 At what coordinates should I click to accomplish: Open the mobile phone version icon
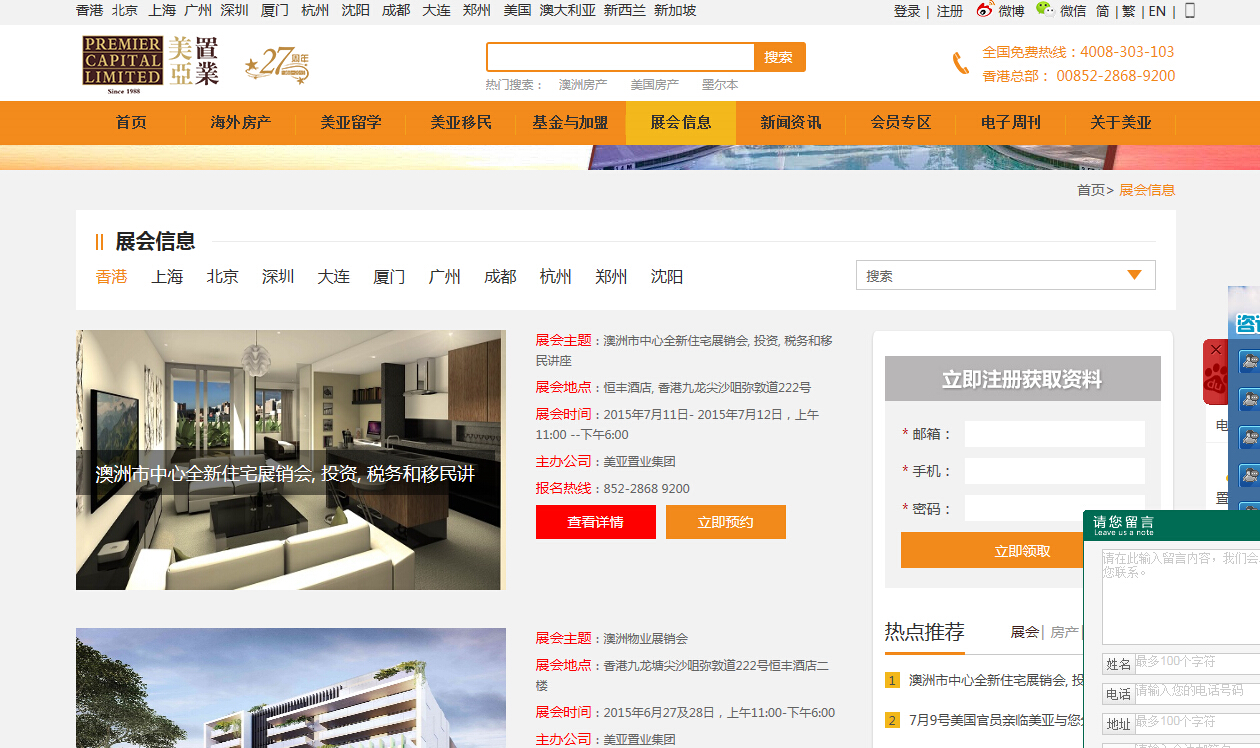pyautogui.click(x=1190, y=10)
